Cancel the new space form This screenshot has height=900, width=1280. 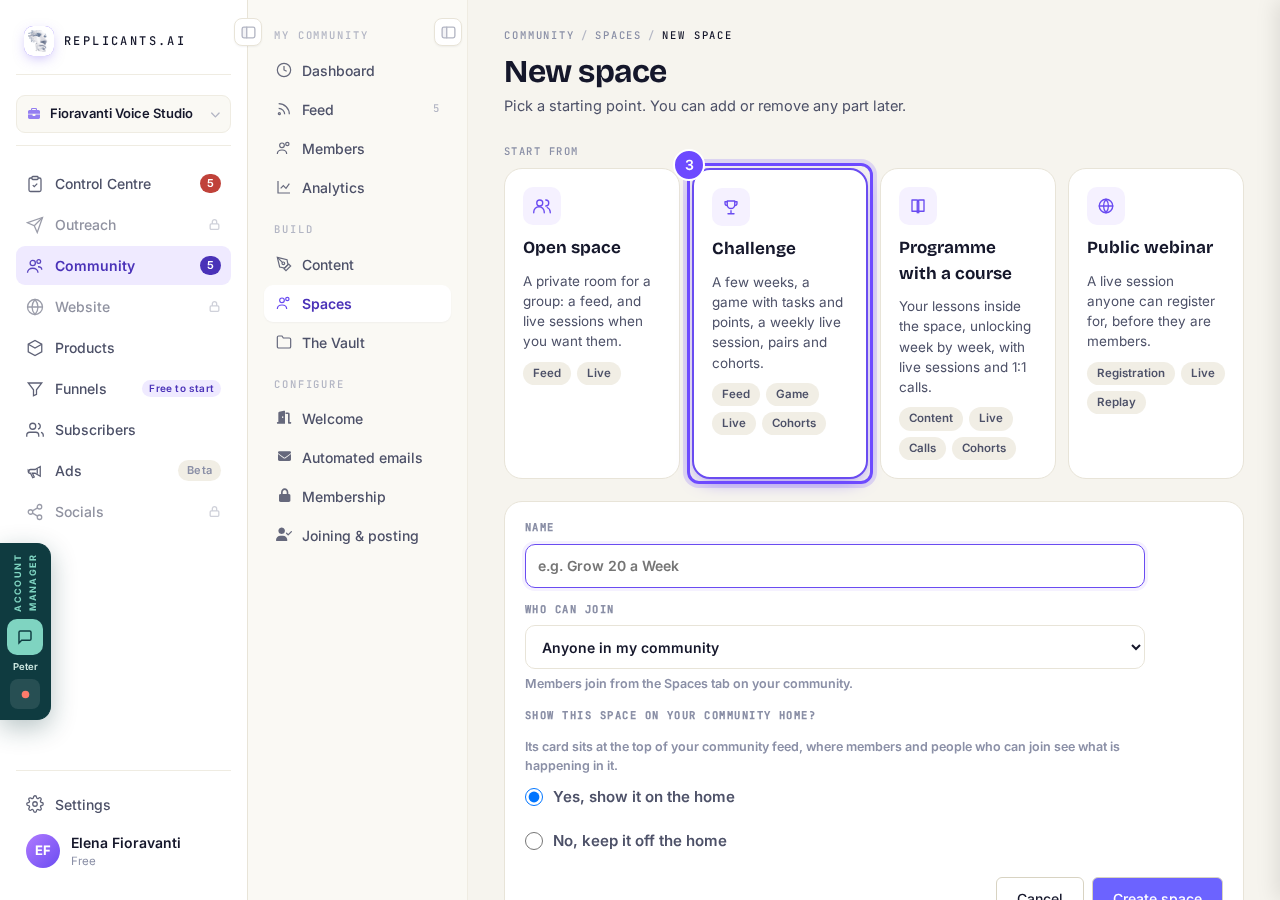tap(1040, 889)
